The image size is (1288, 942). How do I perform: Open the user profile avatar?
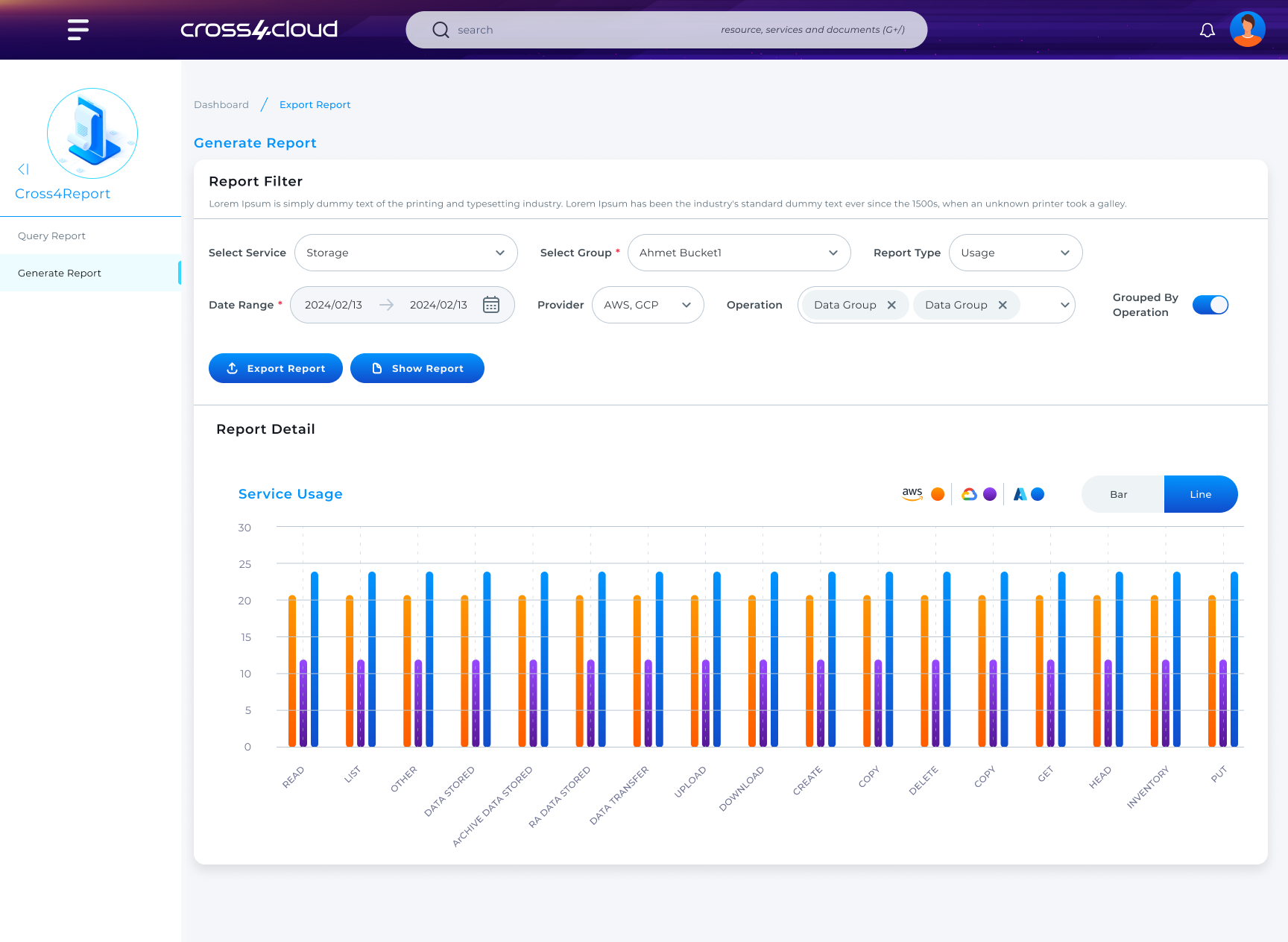(x=1247, y=29)
